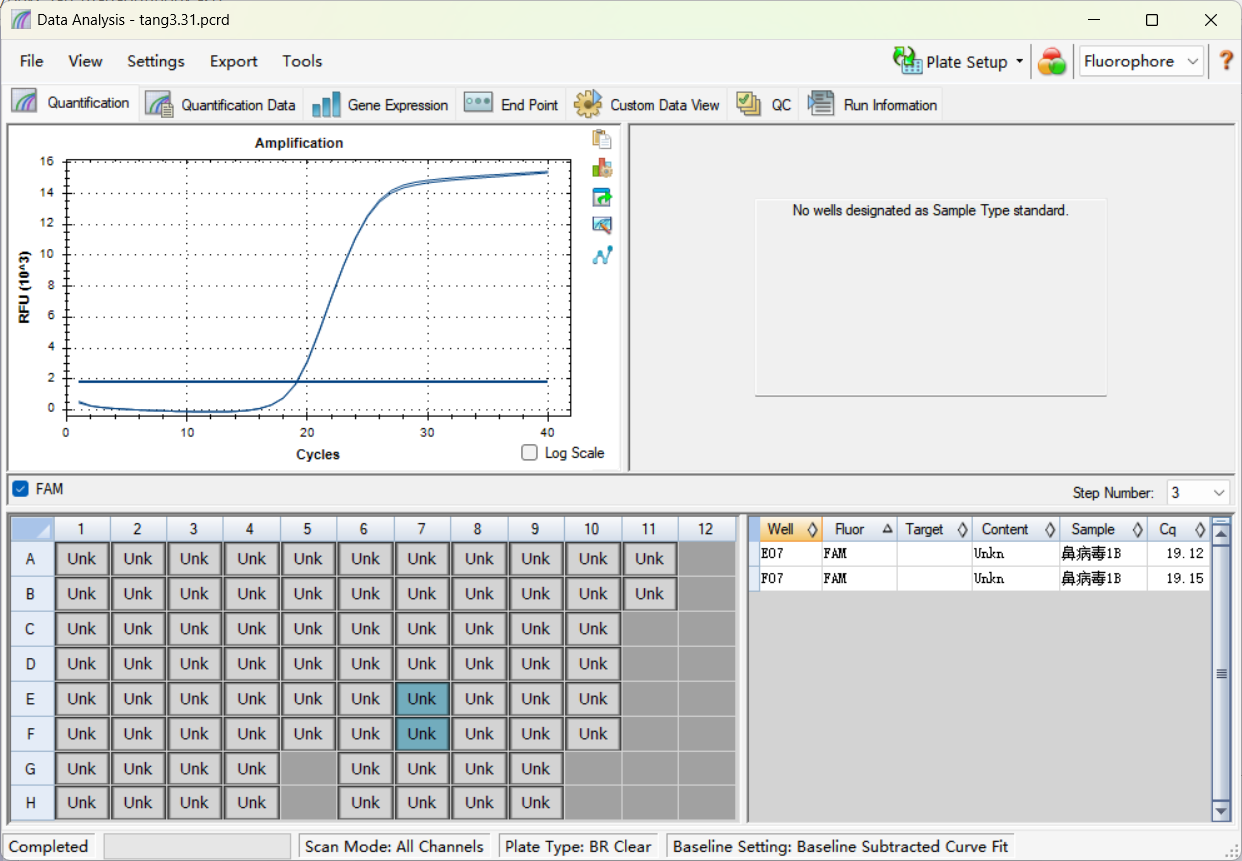Open help via the question mark icon
This screenshot has width=1242, height=861.
(x=1226, y=61)
